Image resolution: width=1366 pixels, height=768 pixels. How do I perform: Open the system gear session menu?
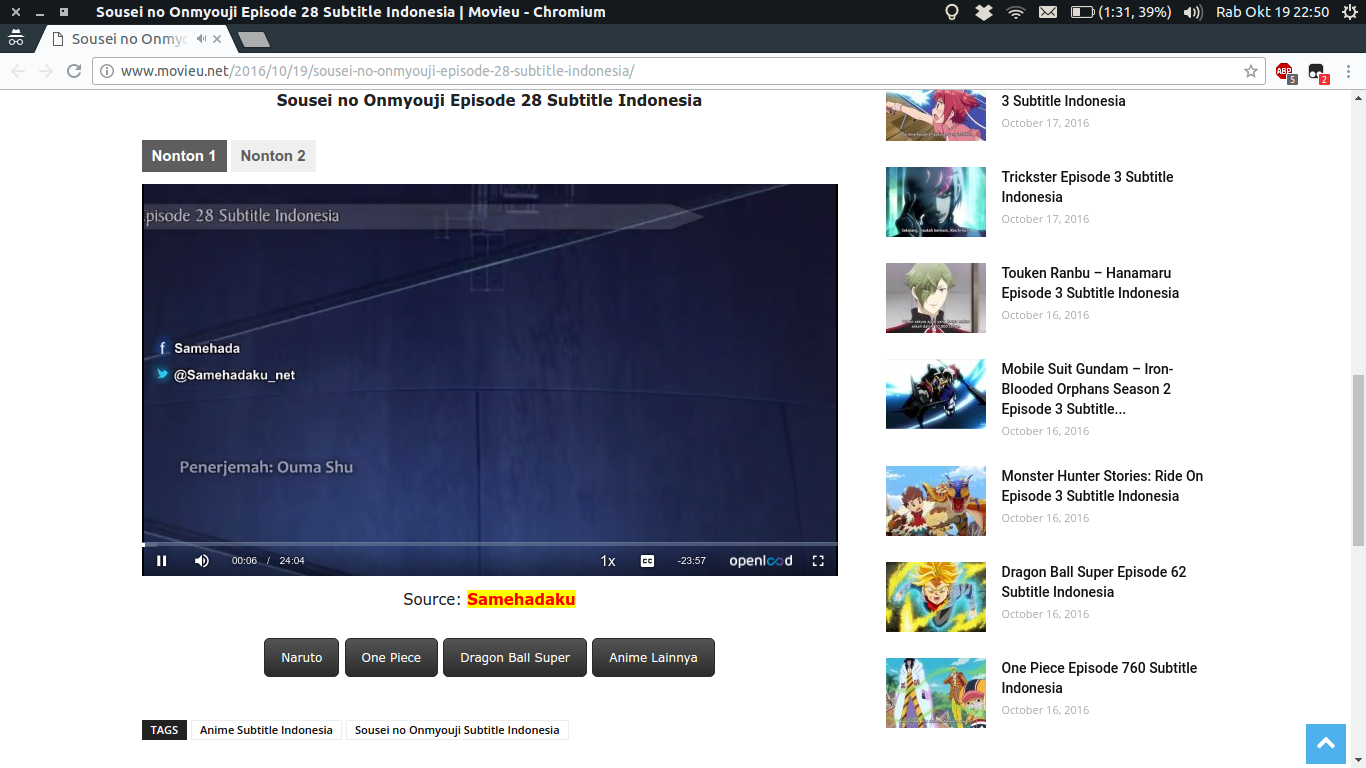[1350, 12]
